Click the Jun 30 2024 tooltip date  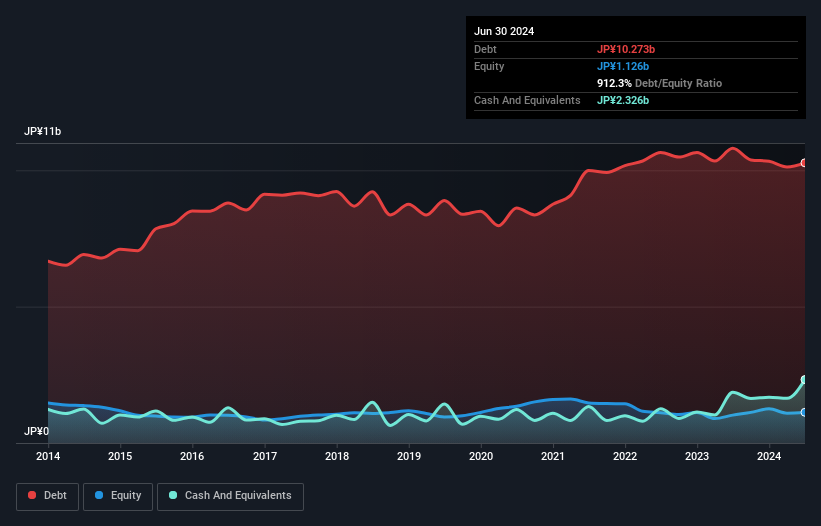(x=504, y=31)
